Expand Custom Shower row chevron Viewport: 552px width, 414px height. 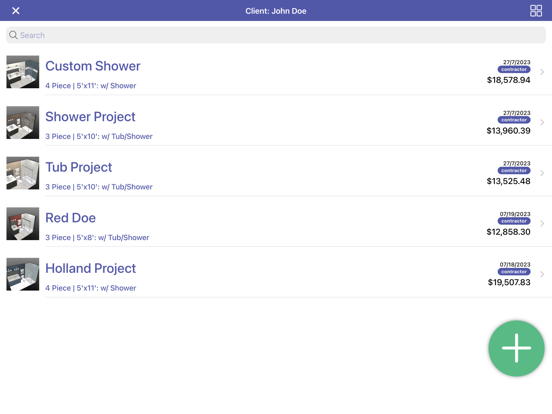[x=542, y=72]
